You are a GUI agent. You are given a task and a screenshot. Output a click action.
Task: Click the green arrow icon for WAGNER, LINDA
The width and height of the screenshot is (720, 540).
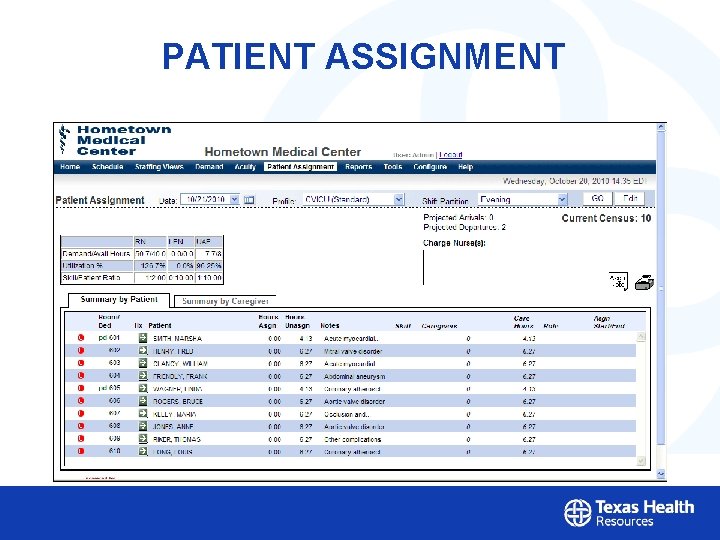(143, 388)
